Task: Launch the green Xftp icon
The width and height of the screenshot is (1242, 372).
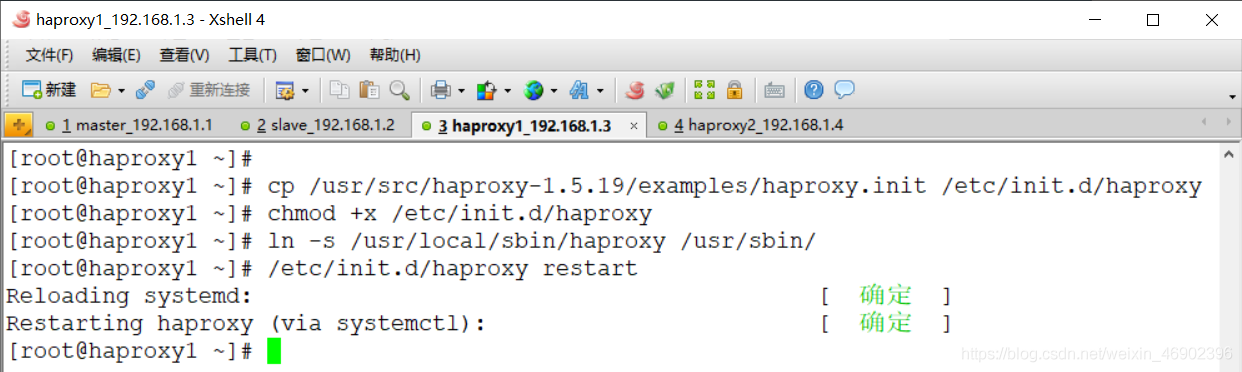Action: coord(665,90)
